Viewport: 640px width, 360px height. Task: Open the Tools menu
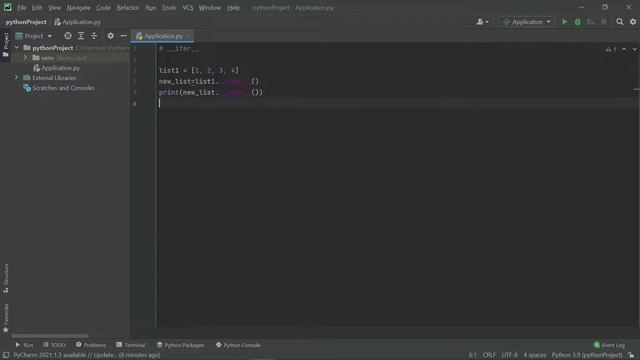click(169, 8)
